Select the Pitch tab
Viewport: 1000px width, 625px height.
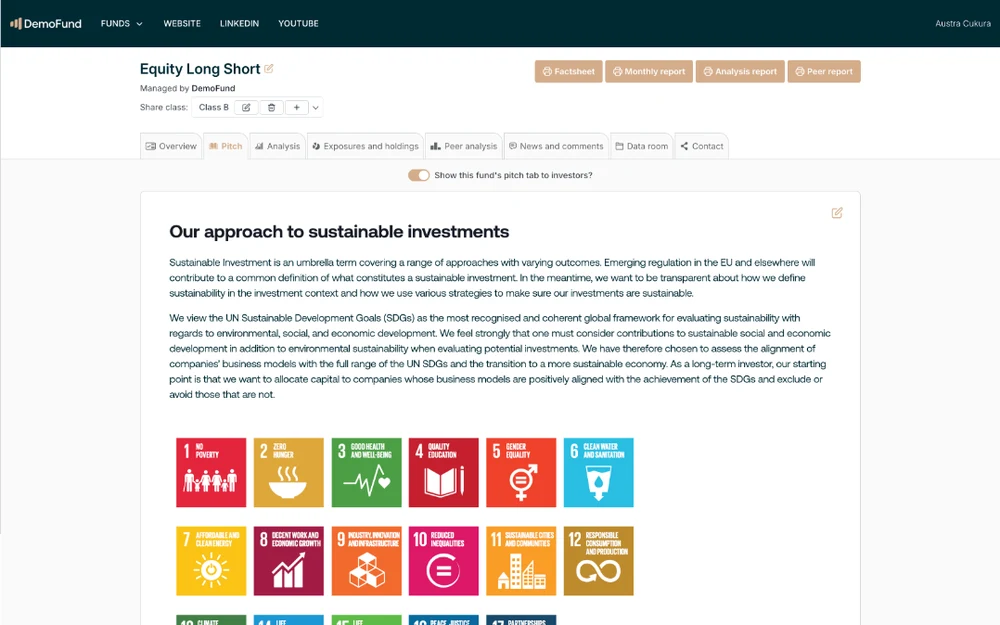click(x=226, y=146)
